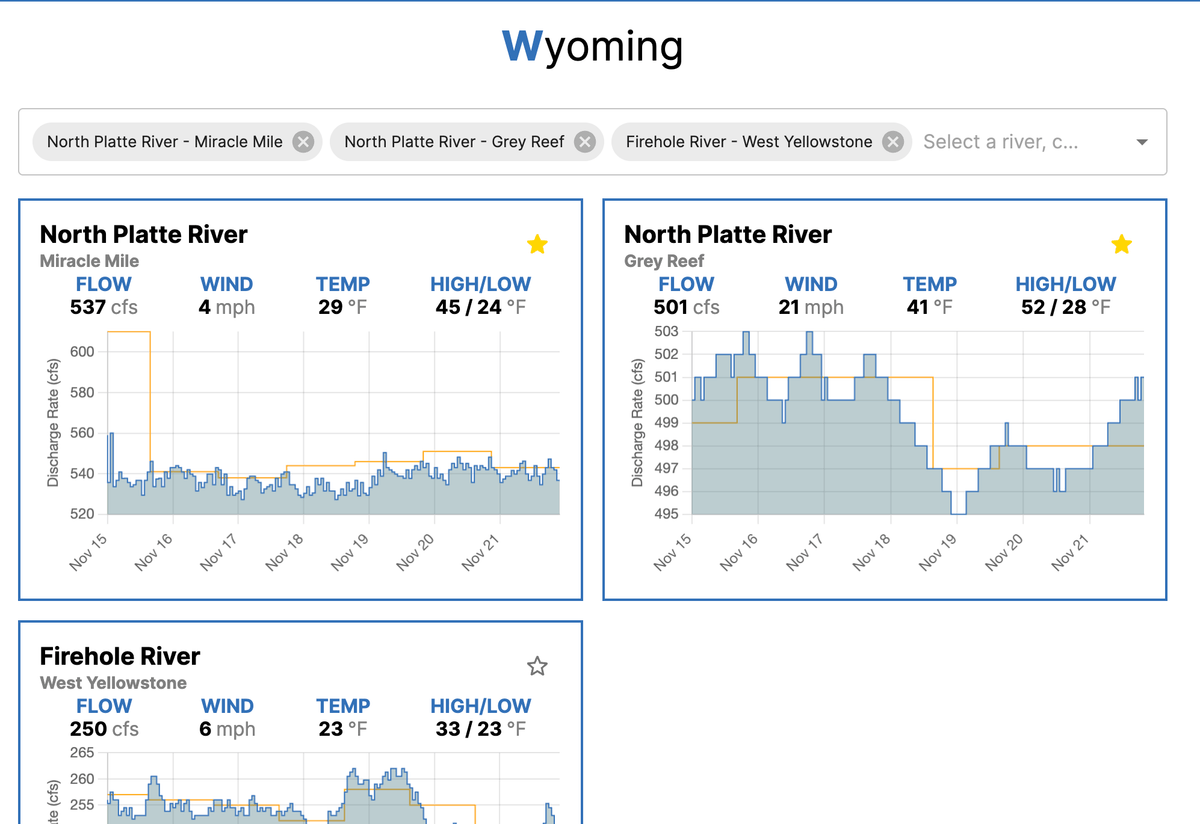Click inside the 'Select a river' search field
Screen dimensions: 1200x824
pos(1000,141)
